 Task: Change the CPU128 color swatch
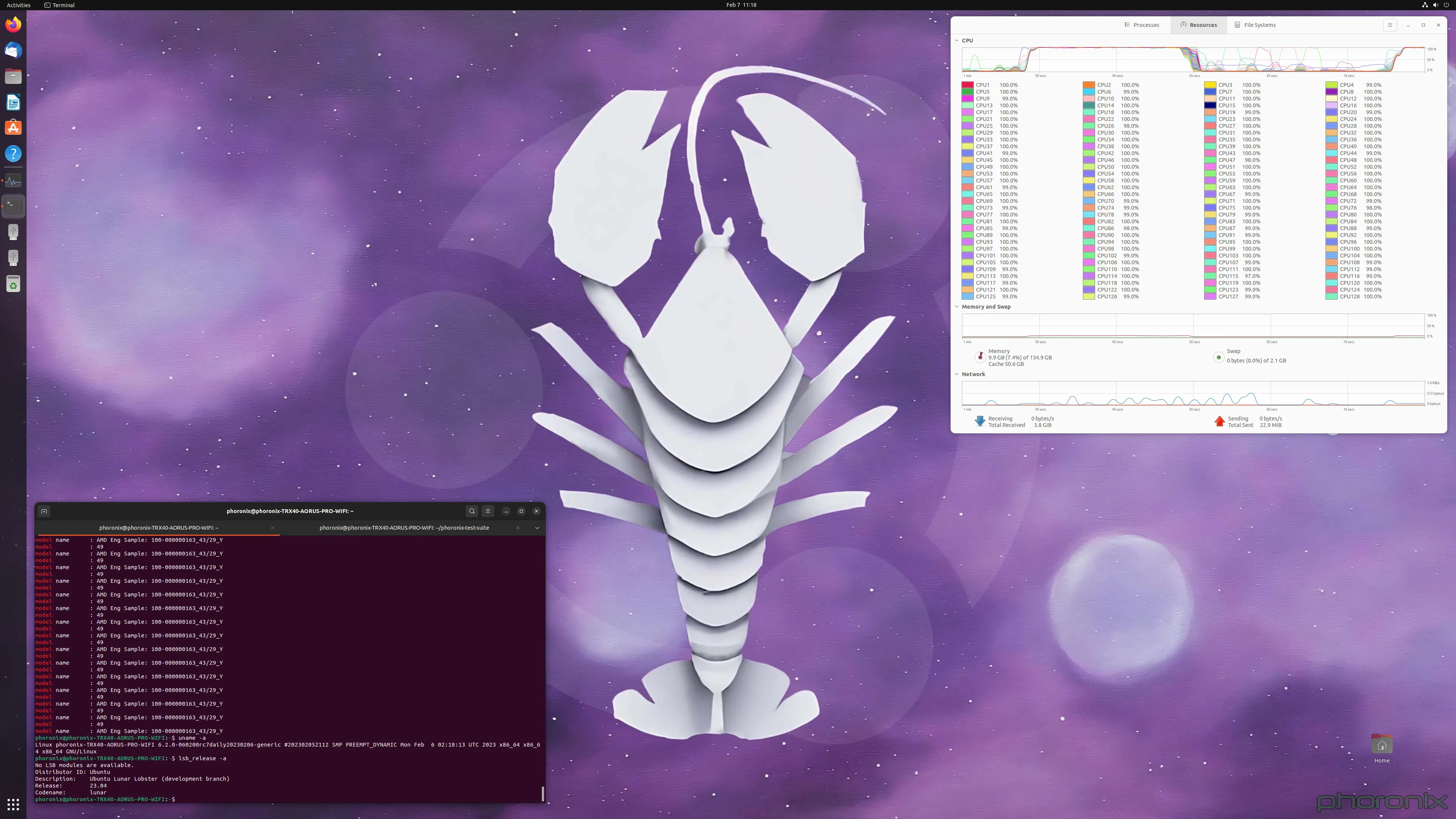[x=1331, y=297]
